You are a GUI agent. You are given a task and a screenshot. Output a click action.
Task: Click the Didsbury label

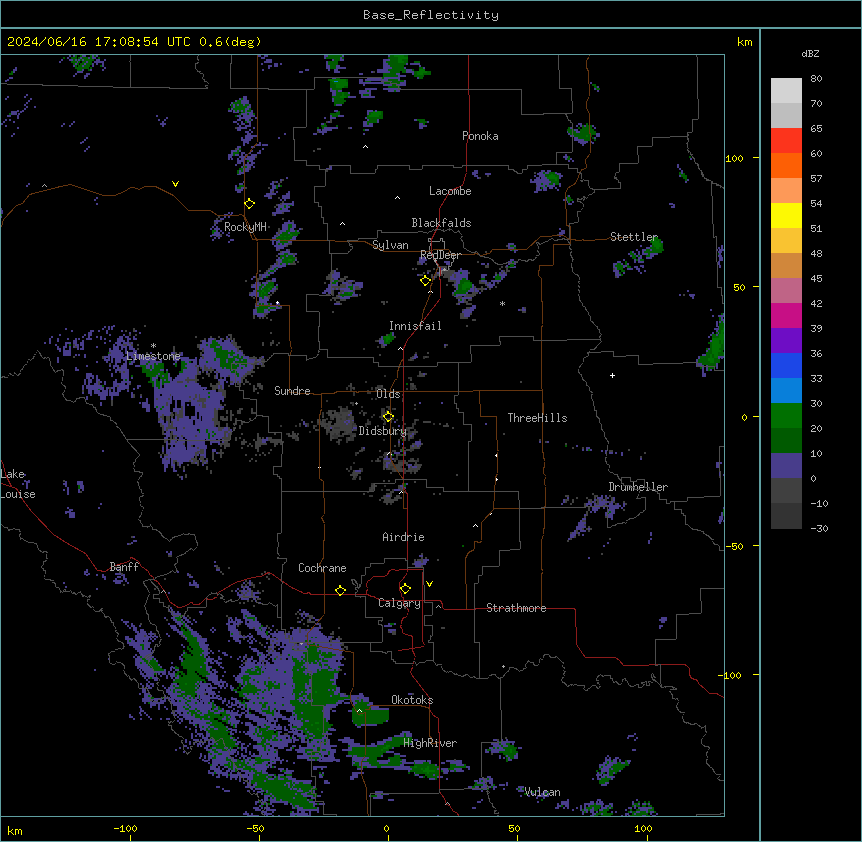[x=383, y=431]
